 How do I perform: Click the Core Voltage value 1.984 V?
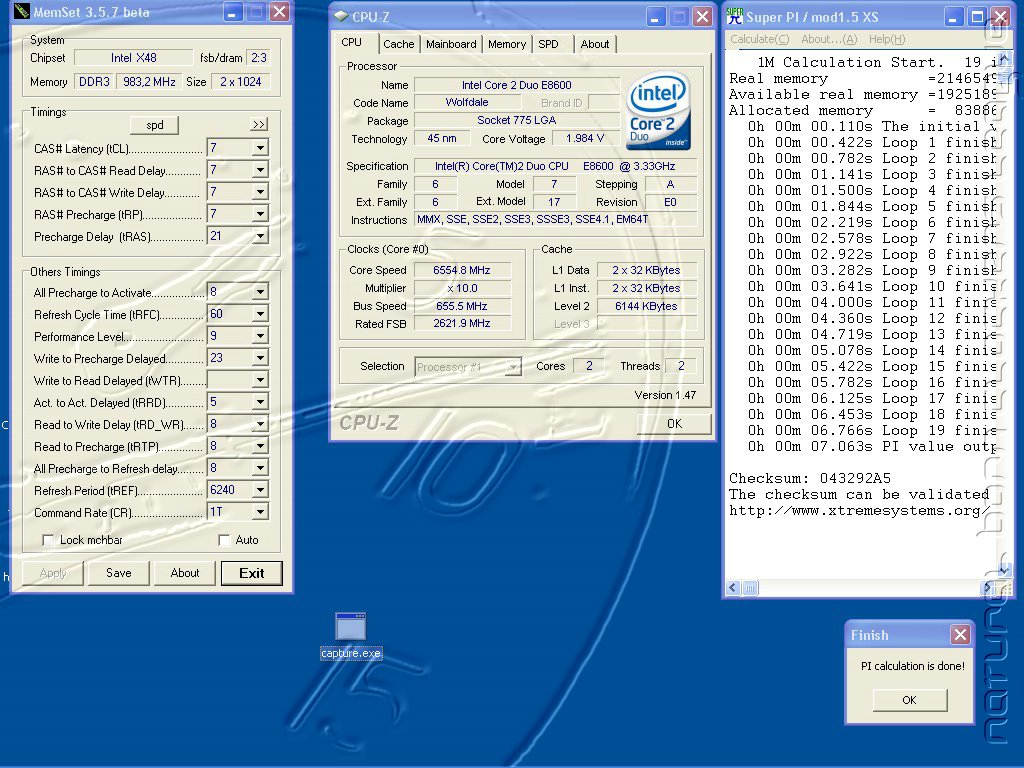click(x=584, y=138)
